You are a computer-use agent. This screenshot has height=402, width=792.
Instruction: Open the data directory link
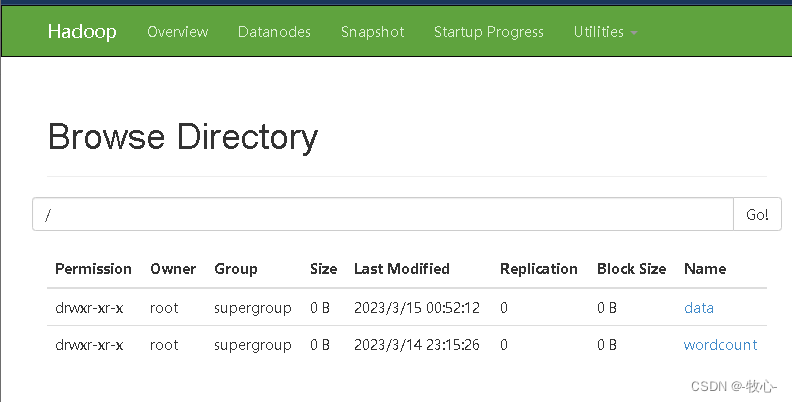pos(699,308)
